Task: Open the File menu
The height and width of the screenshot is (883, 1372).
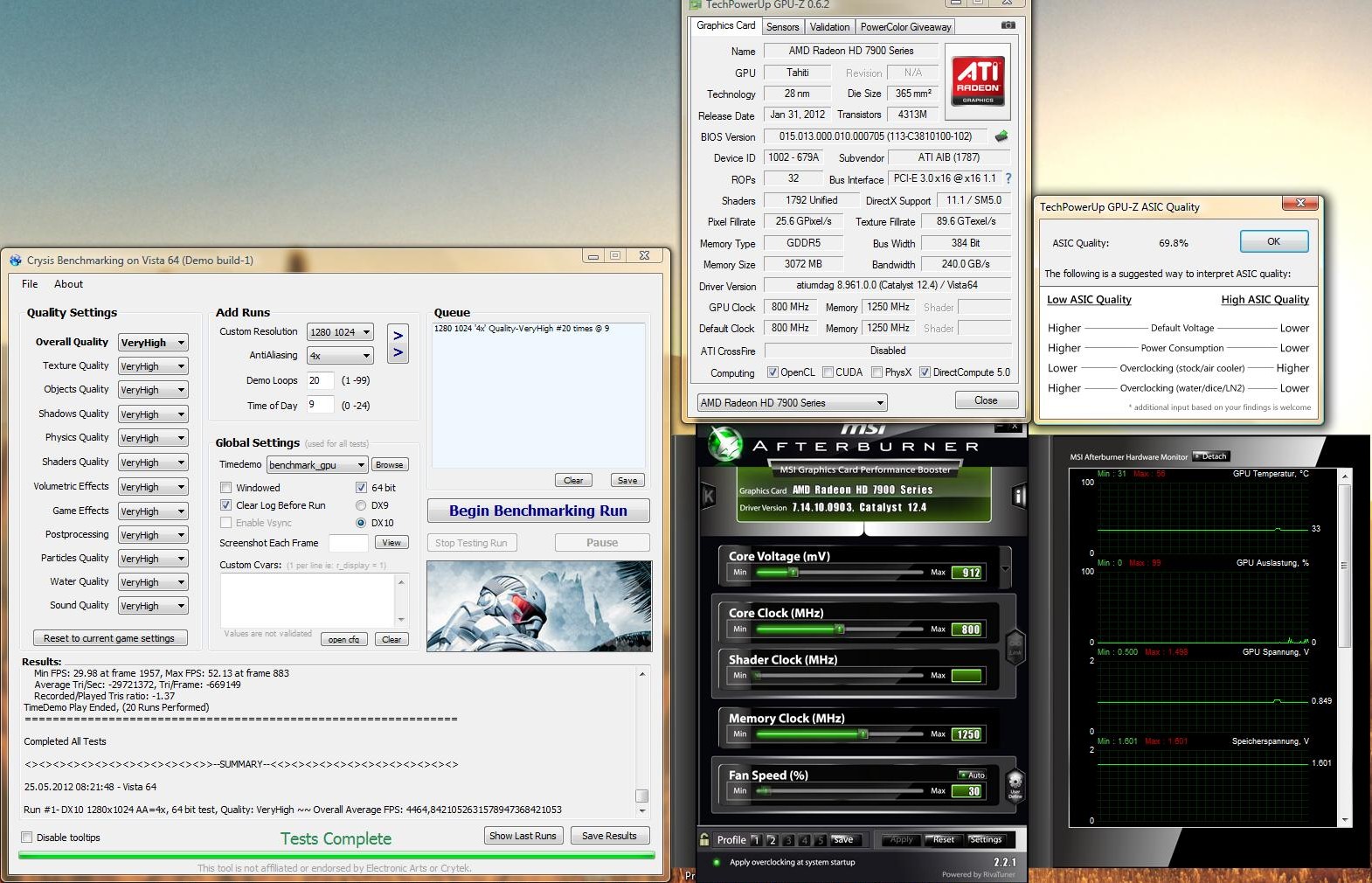Action: pos(30,284)
